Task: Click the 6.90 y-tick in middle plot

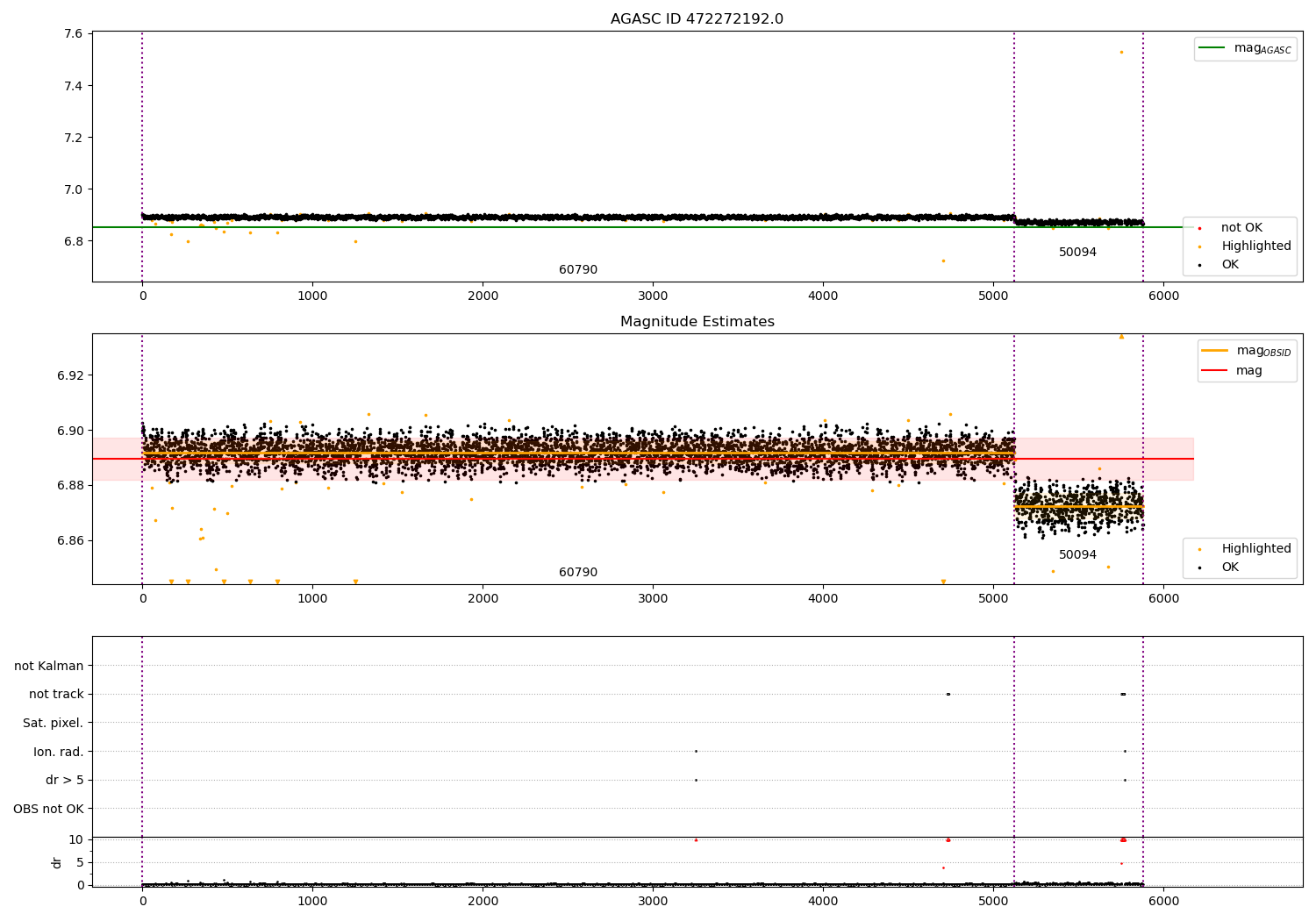Action: tap(70, 431)
